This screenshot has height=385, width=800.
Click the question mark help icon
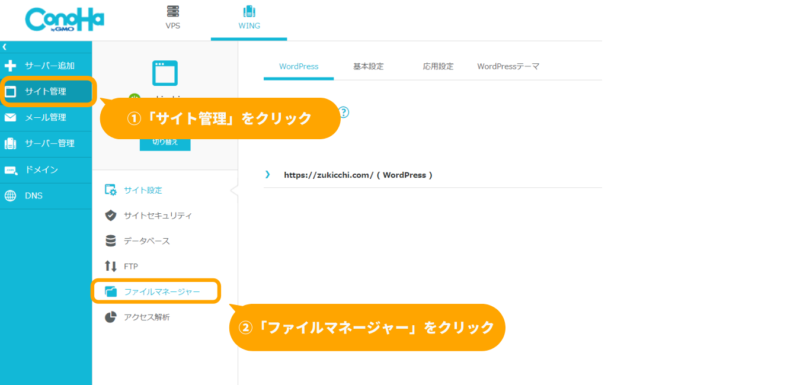pyautogui.click(x=344, y=112)
